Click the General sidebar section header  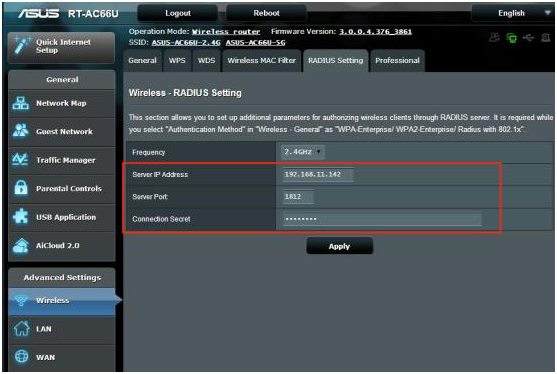coord(62,80)
